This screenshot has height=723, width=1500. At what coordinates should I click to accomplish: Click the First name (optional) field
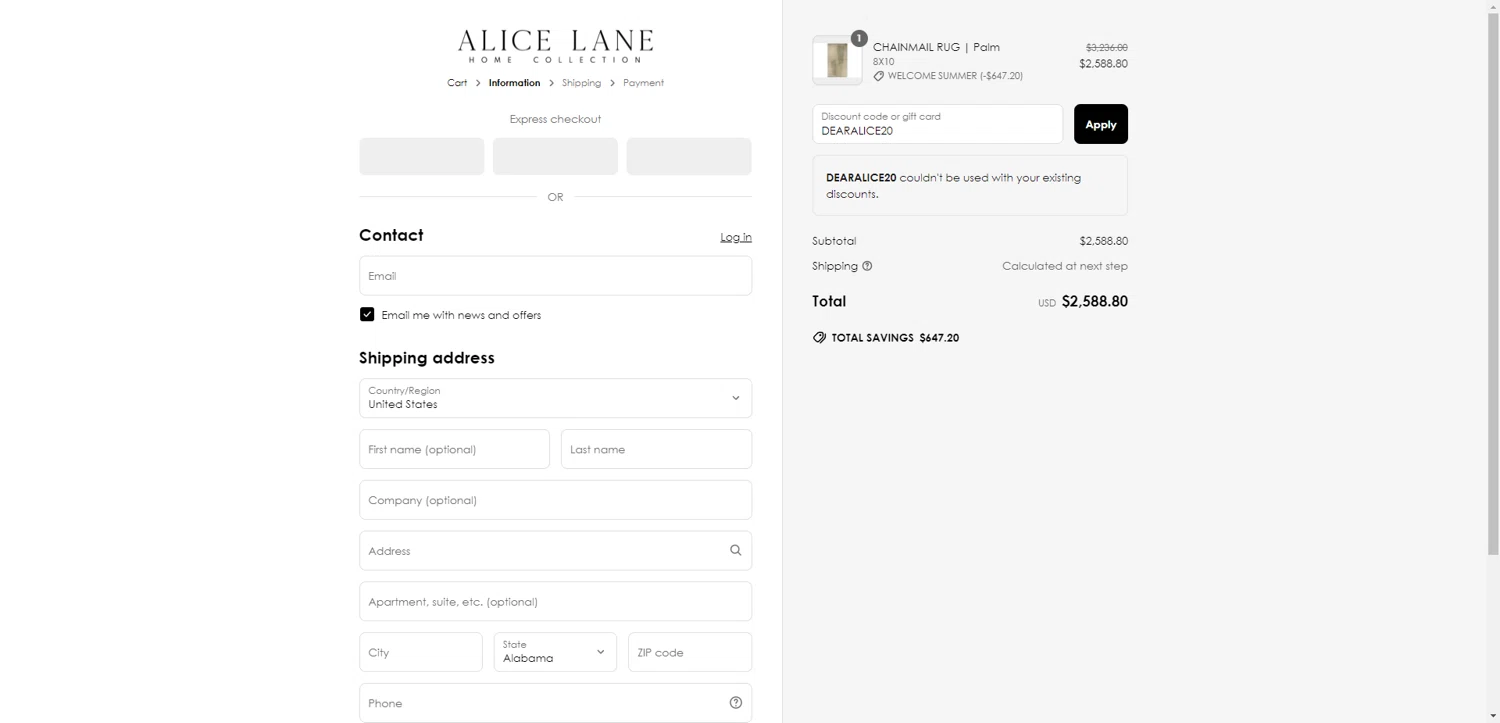coord(454,449)
